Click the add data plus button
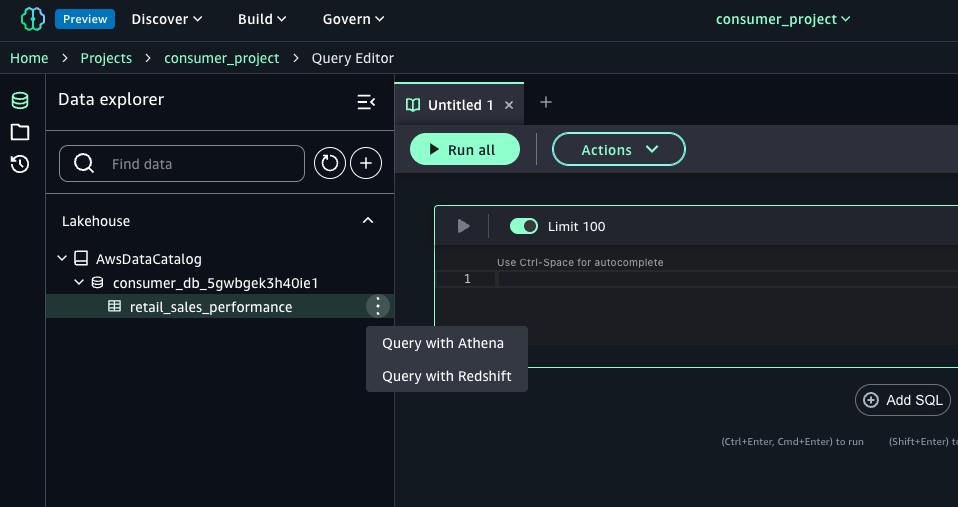The width and height of the screenshot is (958, 507). (x=366, y=163)
